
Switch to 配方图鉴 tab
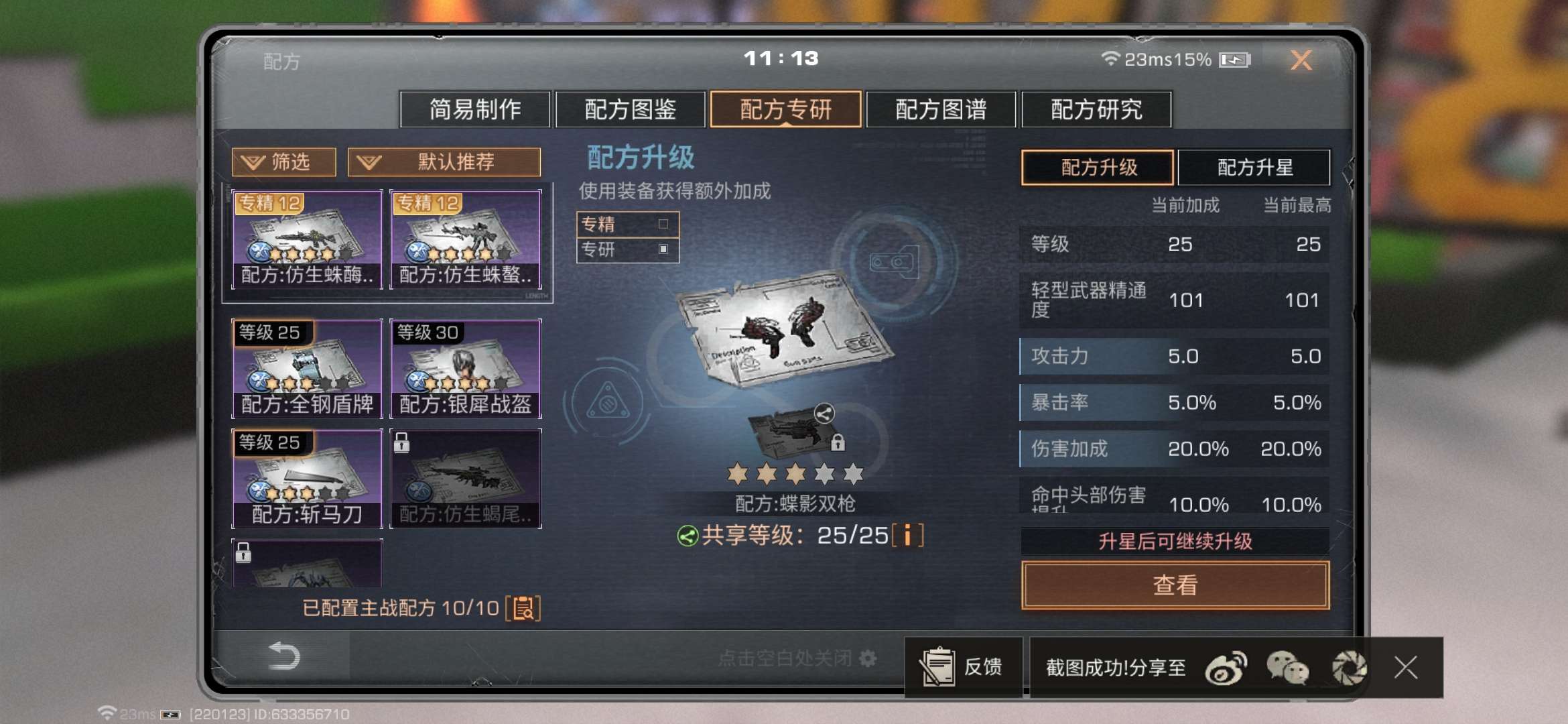tap(630, 109)
